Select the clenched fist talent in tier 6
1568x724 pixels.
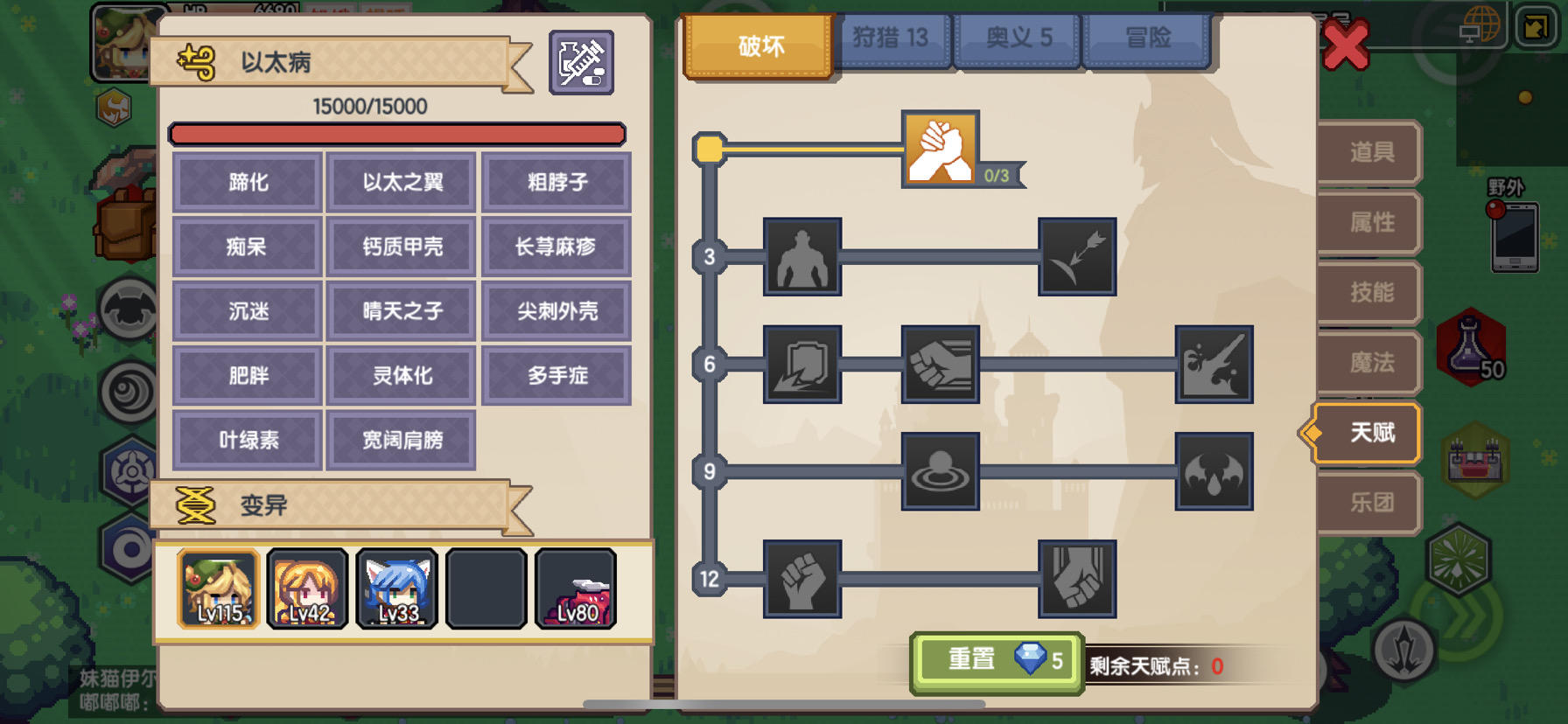point(941,364)
